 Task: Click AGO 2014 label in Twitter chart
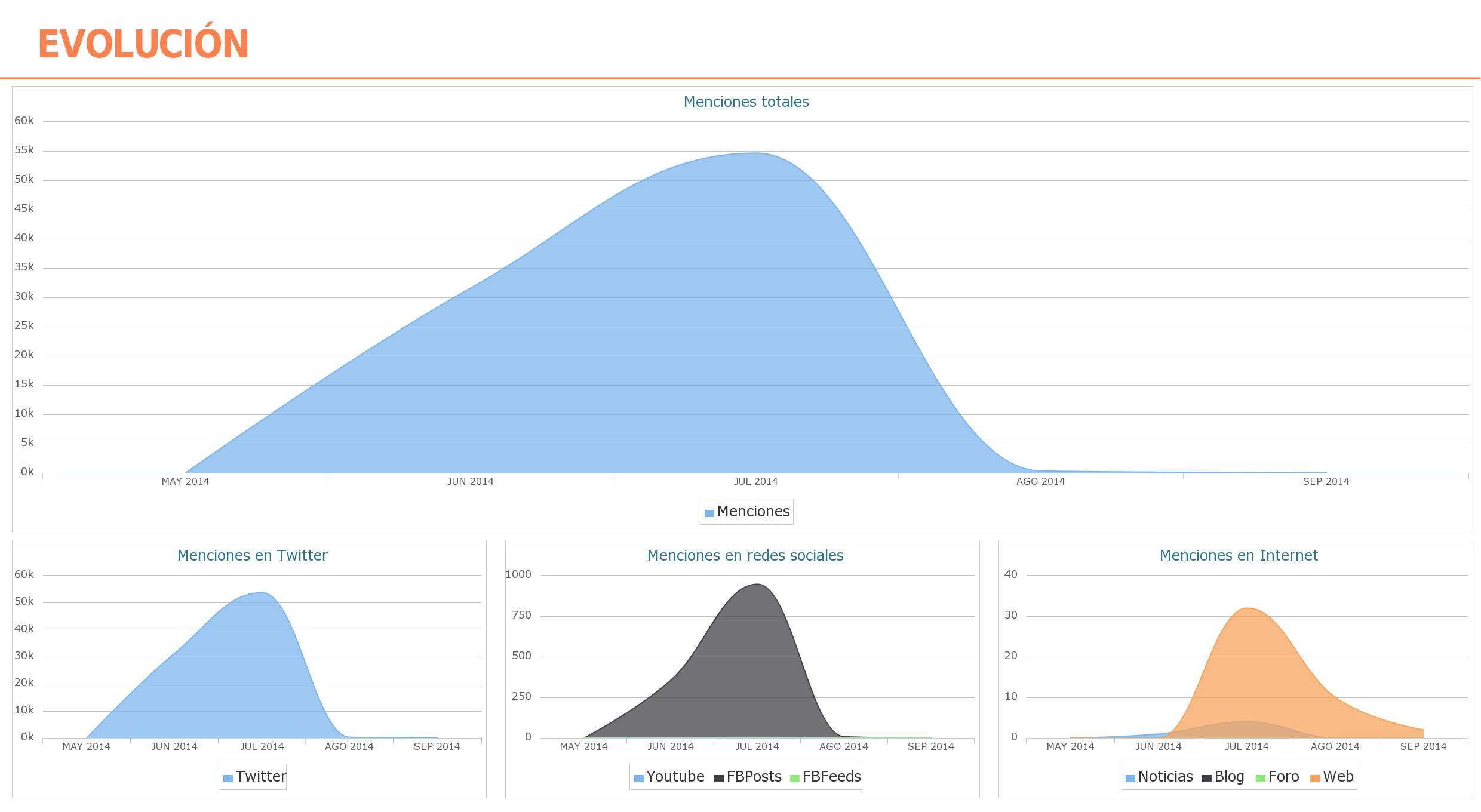click(x=349, y=747)
